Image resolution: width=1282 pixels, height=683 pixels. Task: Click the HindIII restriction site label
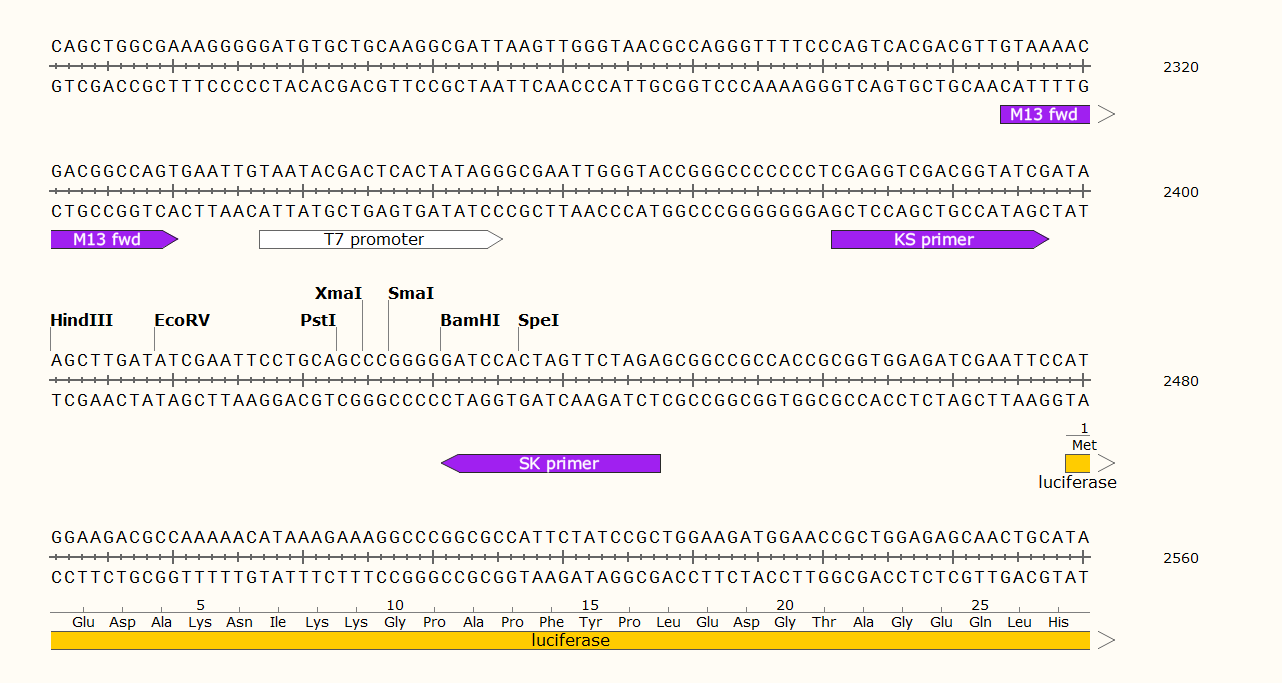82,321
